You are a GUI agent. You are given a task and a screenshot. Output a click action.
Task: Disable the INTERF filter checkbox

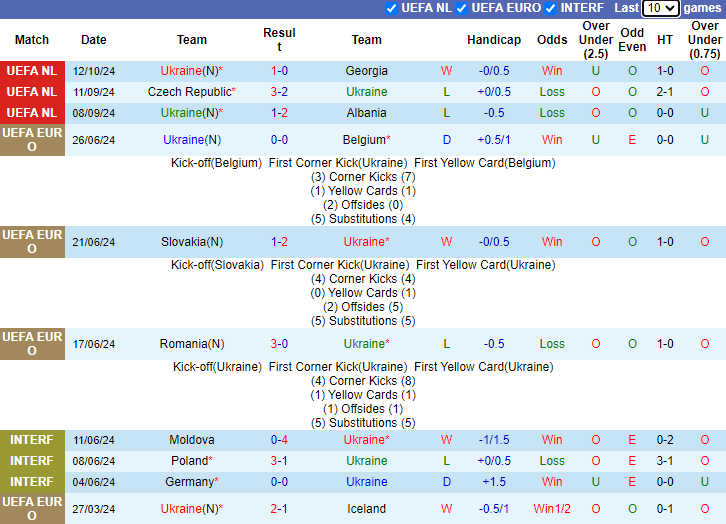pos(551,8)
